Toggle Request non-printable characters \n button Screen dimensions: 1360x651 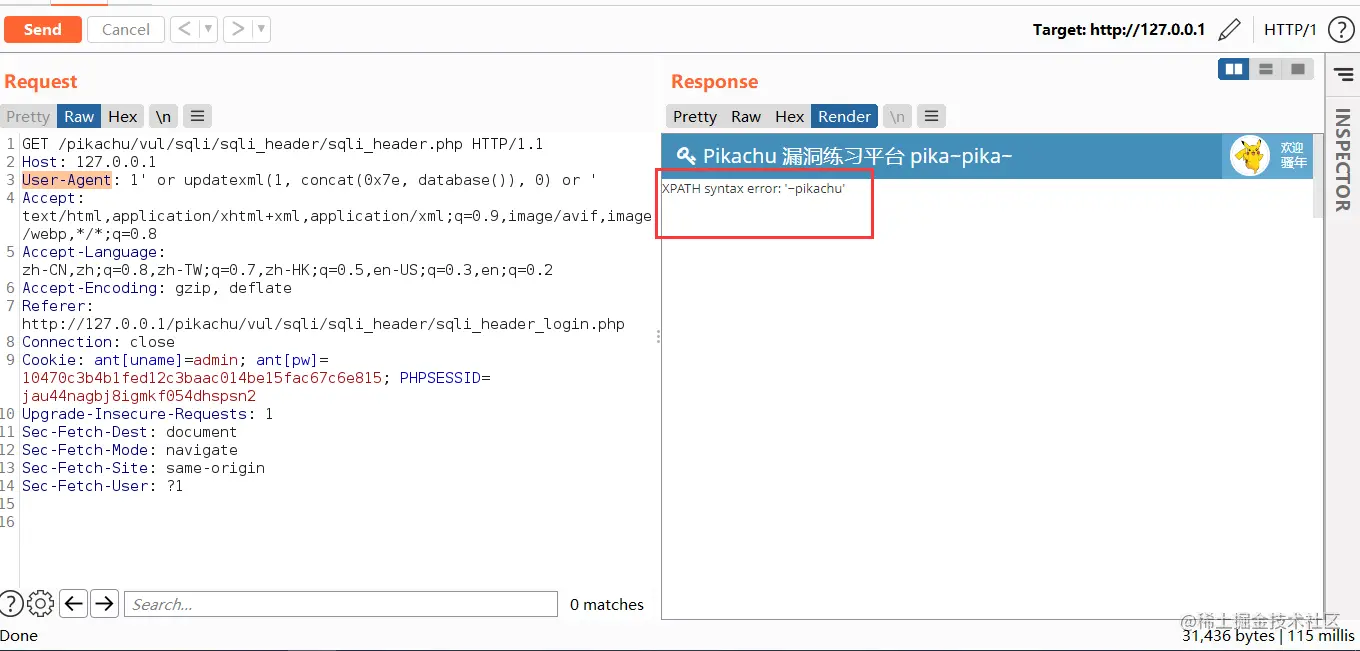(x=163, y=116)
